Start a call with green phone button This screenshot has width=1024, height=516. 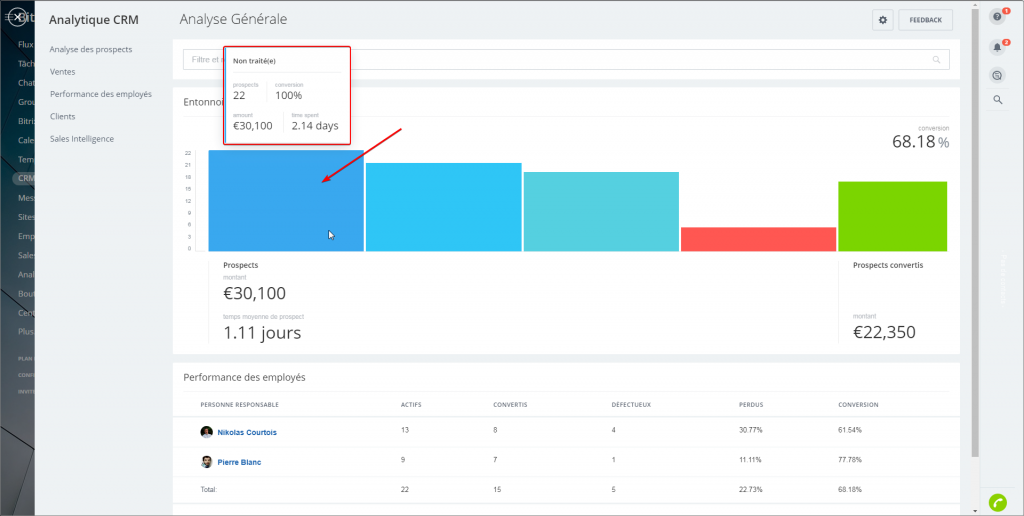(x=997, y=502)
